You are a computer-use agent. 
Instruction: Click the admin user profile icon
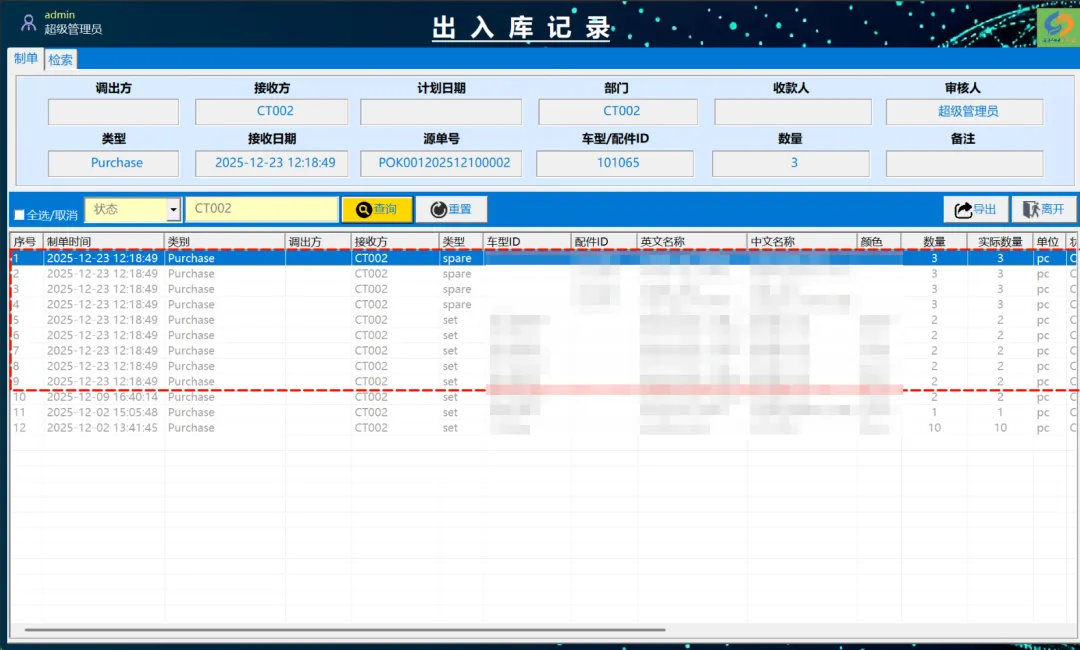coord(28,23)
